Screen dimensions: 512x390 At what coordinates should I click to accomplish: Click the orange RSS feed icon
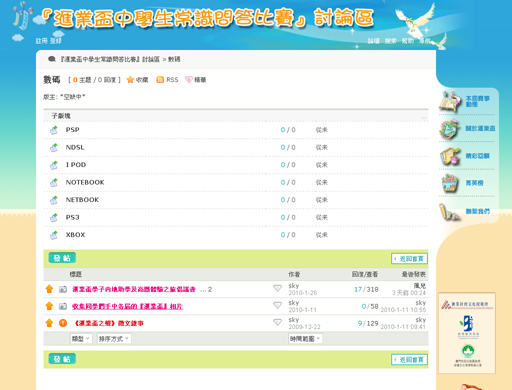160,80
